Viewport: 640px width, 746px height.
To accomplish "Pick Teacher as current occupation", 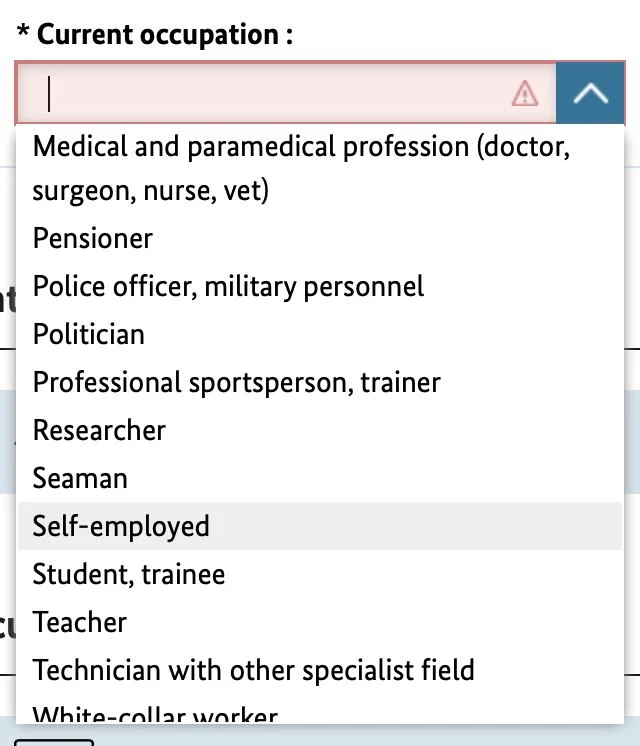I will pyautogui.click(x=80, y=622).
